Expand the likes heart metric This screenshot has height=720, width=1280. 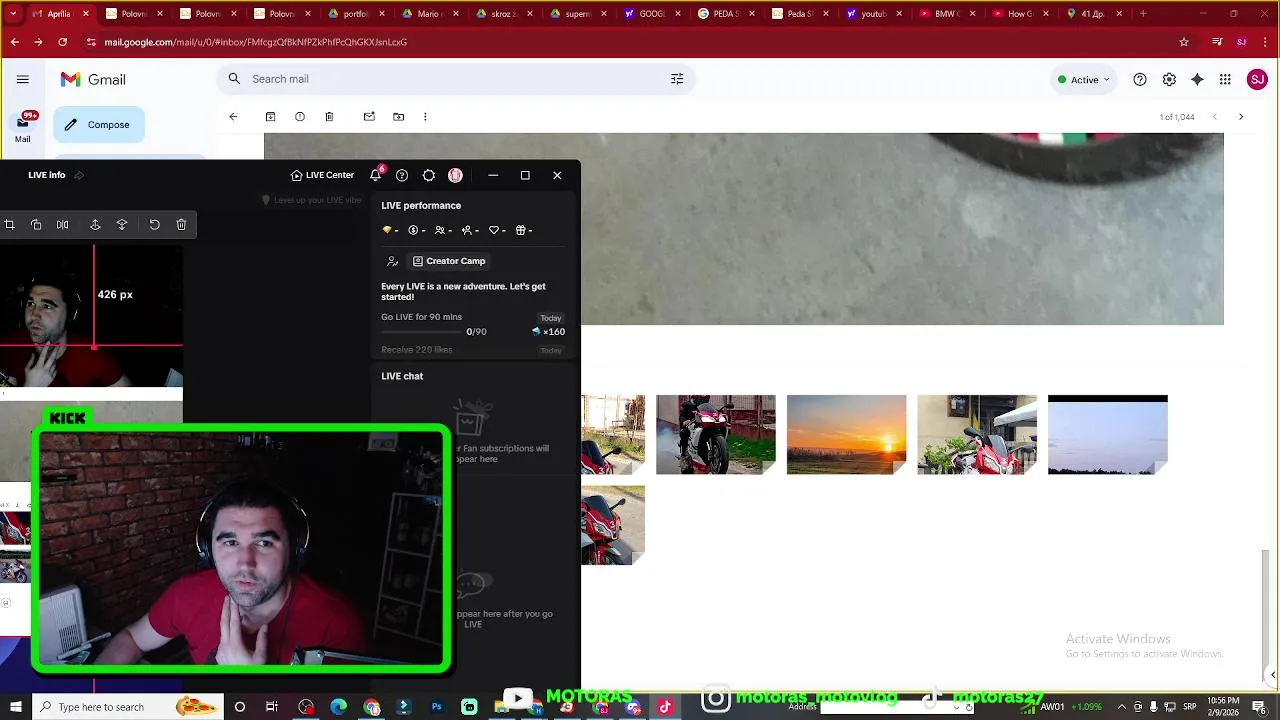click(497, 230)
